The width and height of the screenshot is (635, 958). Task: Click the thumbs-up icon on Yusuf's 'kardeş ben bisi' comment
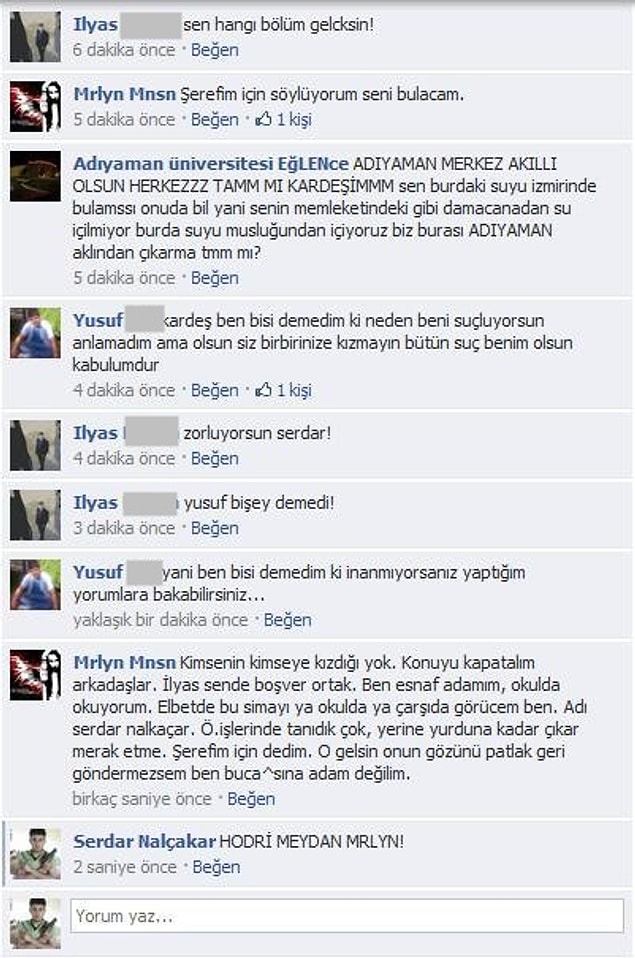(264, 389)
